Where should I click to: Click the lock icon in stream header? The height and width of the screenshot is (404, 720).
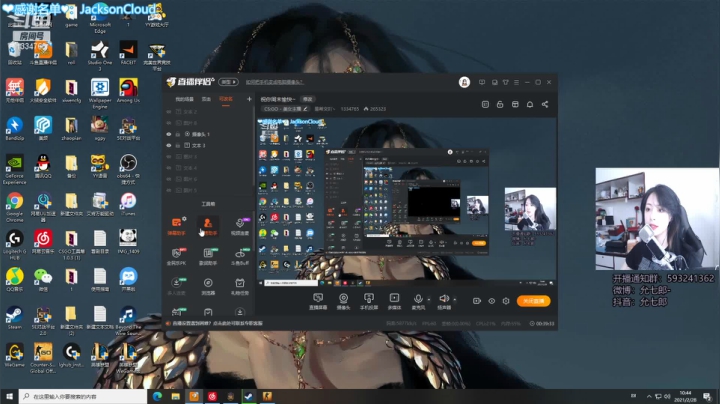click(x=500, y=105)
